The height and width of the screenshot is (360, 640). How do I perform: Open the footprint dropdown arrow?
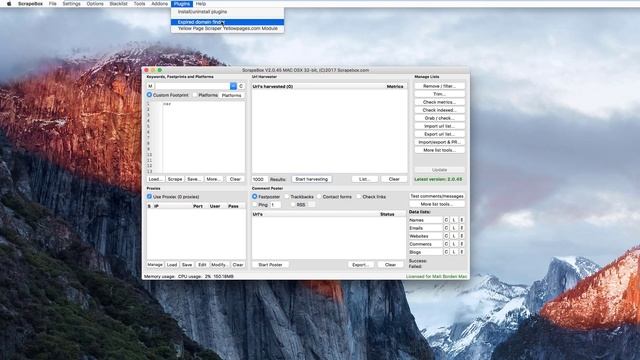(x=233, y=86)
